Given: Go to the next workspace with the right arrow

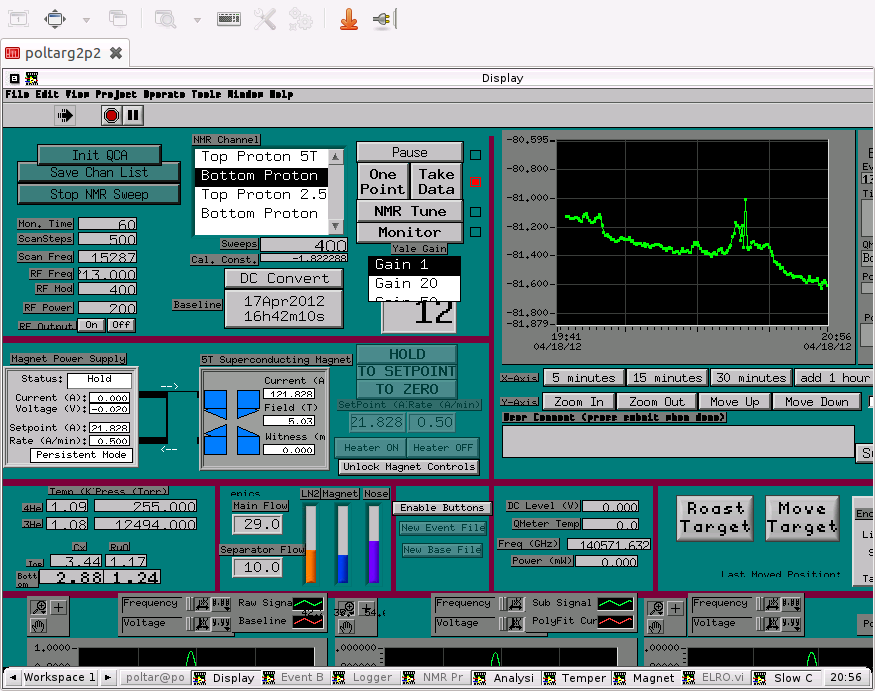Looking at the screenshot, I should (x=108, y=678).
